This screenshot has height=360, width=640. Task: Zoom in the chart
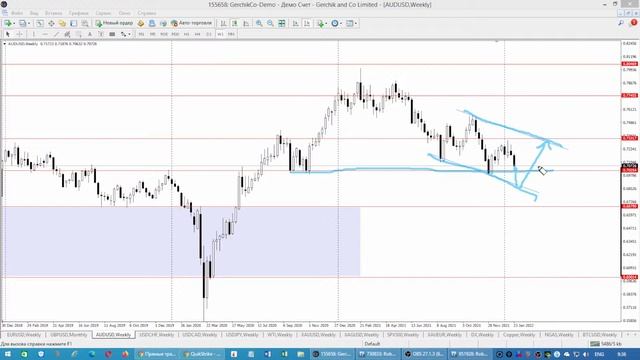(259, 23)
